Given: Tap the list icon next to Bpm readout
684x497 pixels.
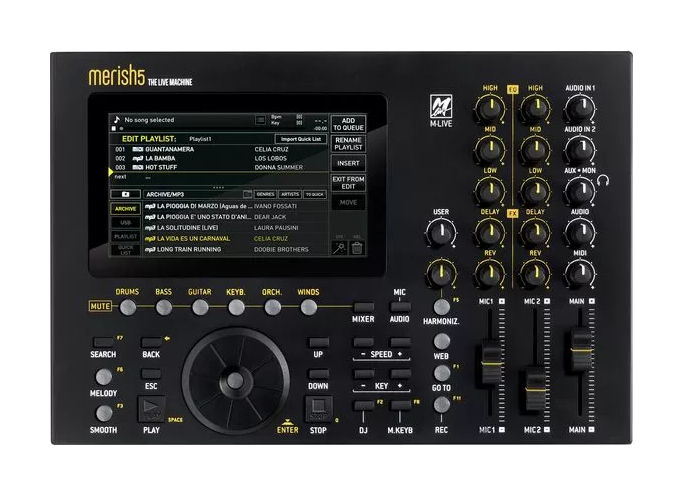Looking at the screenshot, I should pyautogui.click(x=260, y=120).
